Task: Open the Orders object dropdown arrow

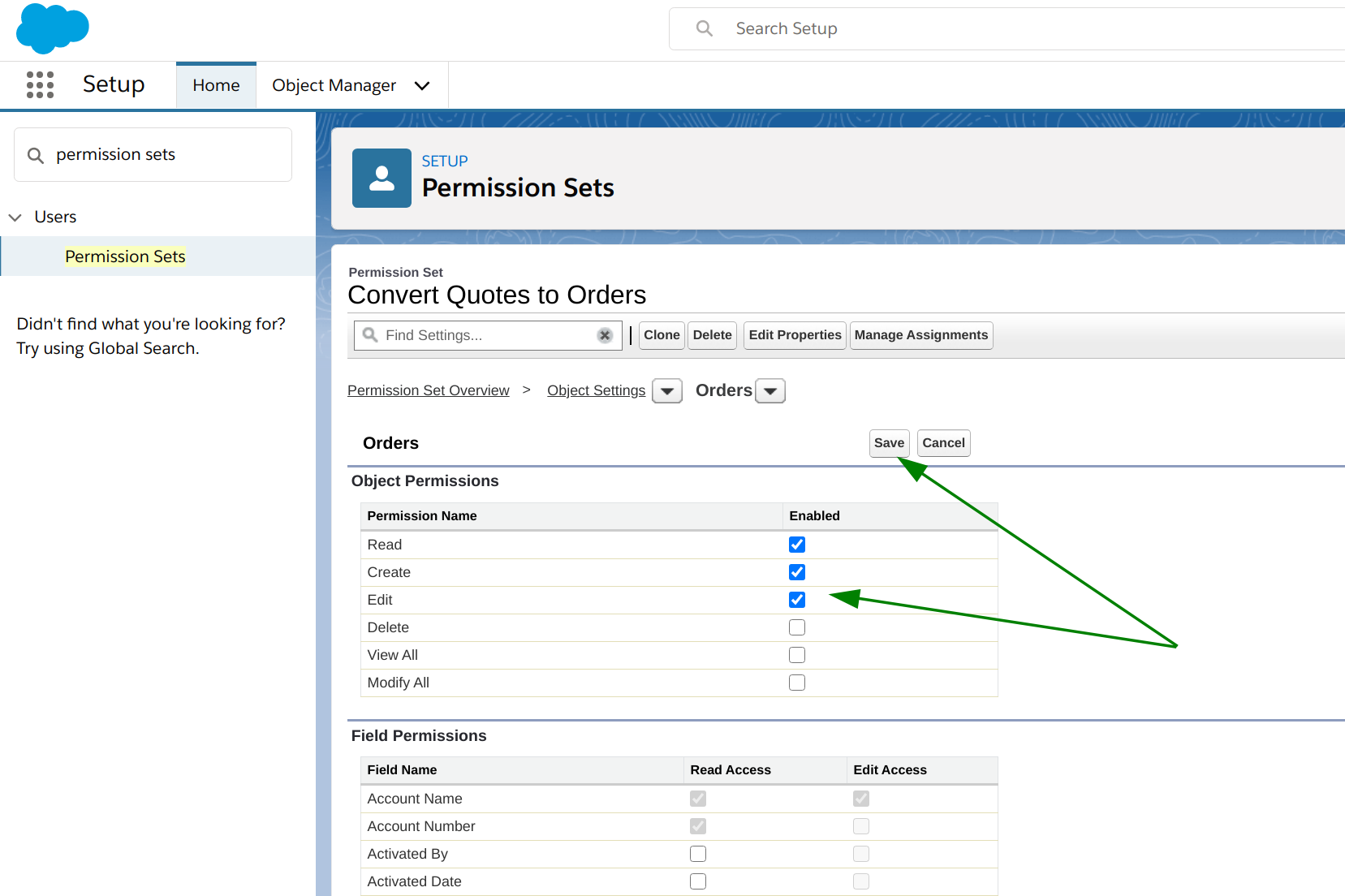Action: click(x=770, y=391)
